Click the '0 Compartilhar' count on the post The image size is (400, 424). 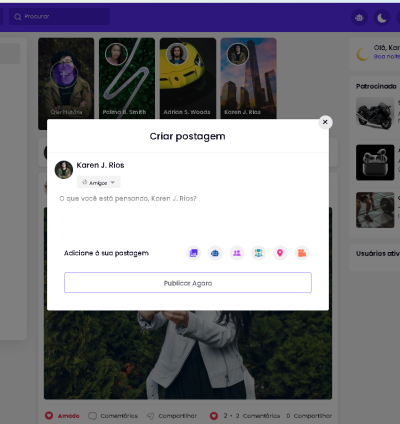309,416
